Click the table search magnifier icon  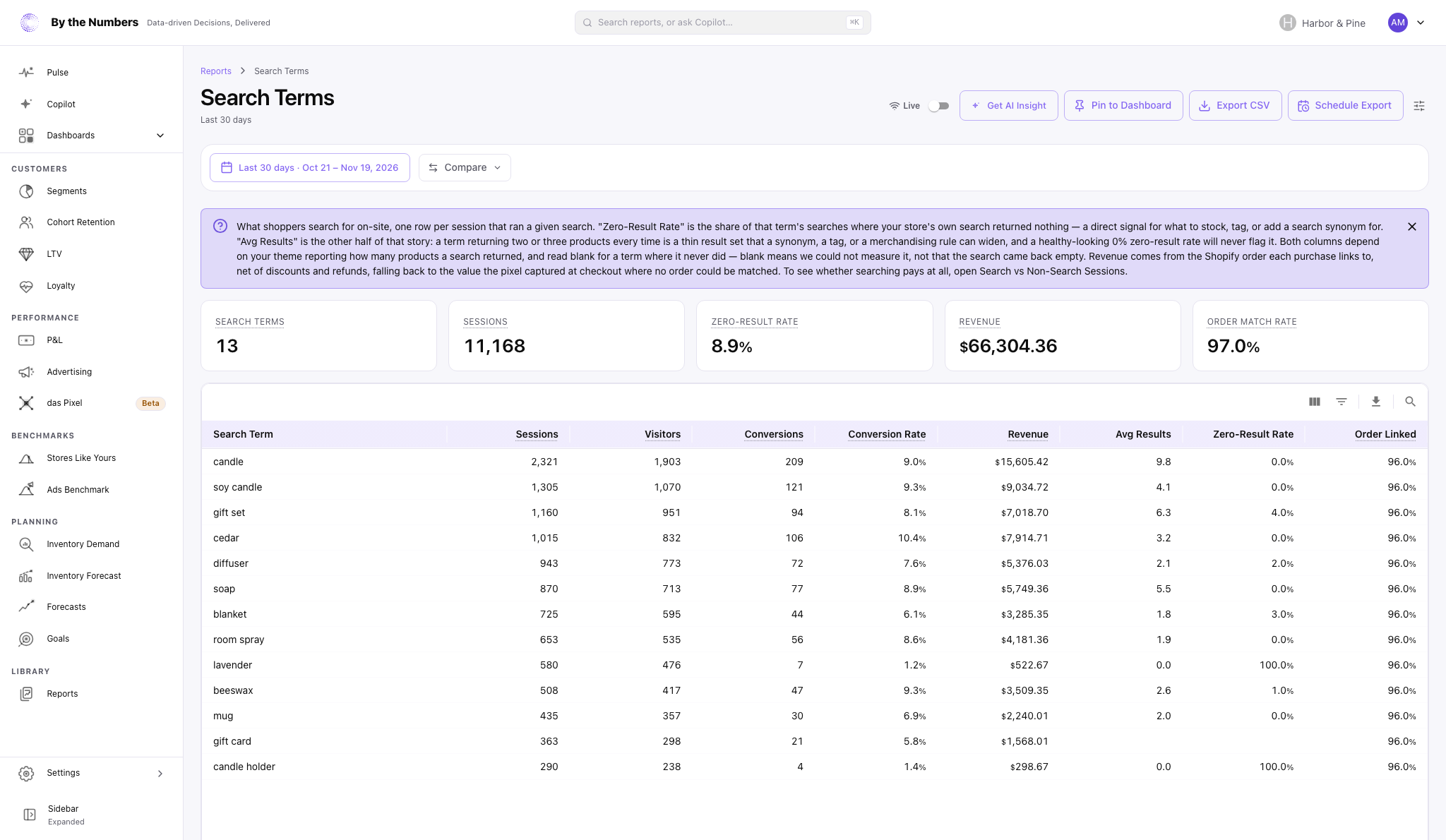[1410, 402]
